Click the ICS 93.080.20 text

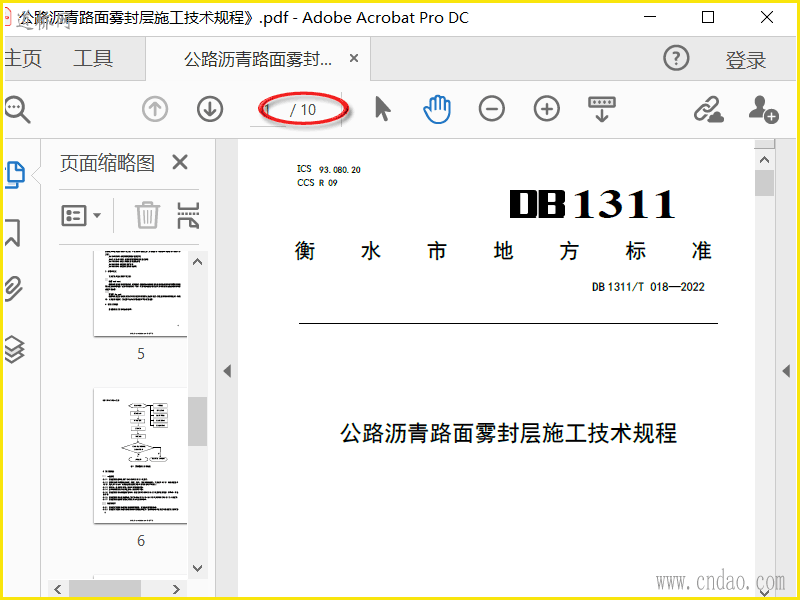pos(329,169)
